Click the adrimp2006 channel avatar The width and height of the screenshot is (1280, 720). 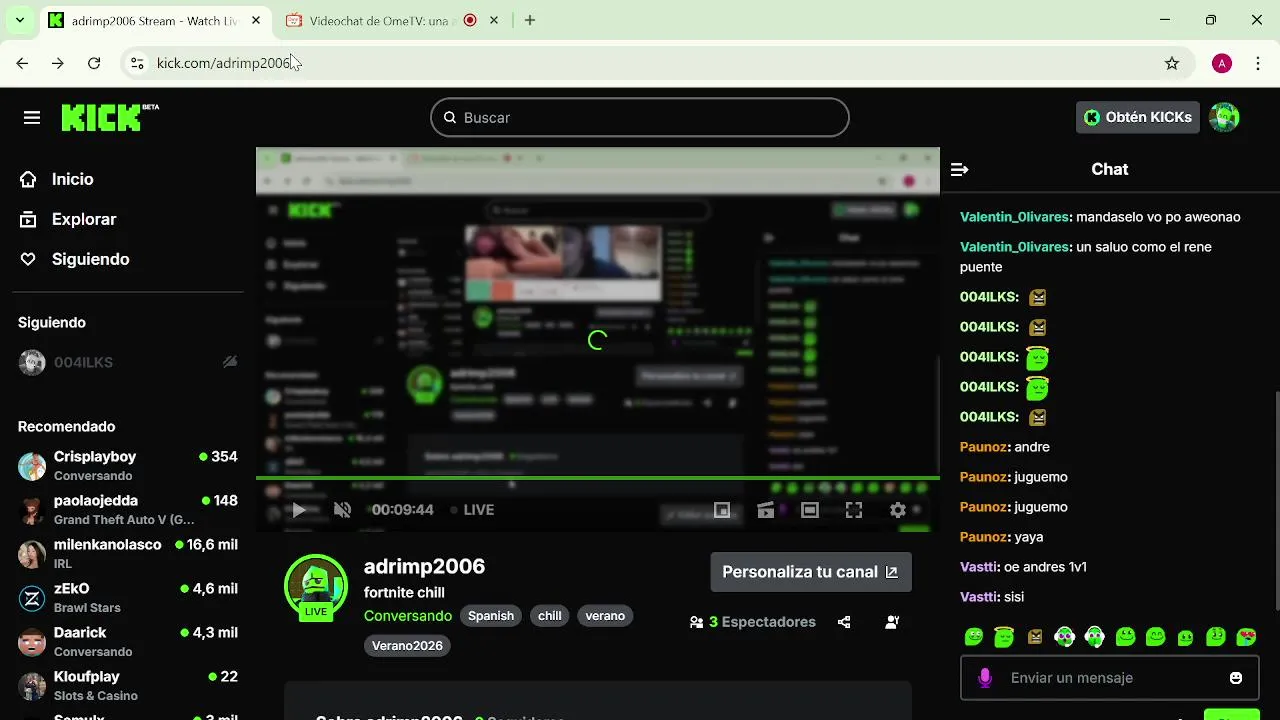pyautogui.click(x=316, y=586)
